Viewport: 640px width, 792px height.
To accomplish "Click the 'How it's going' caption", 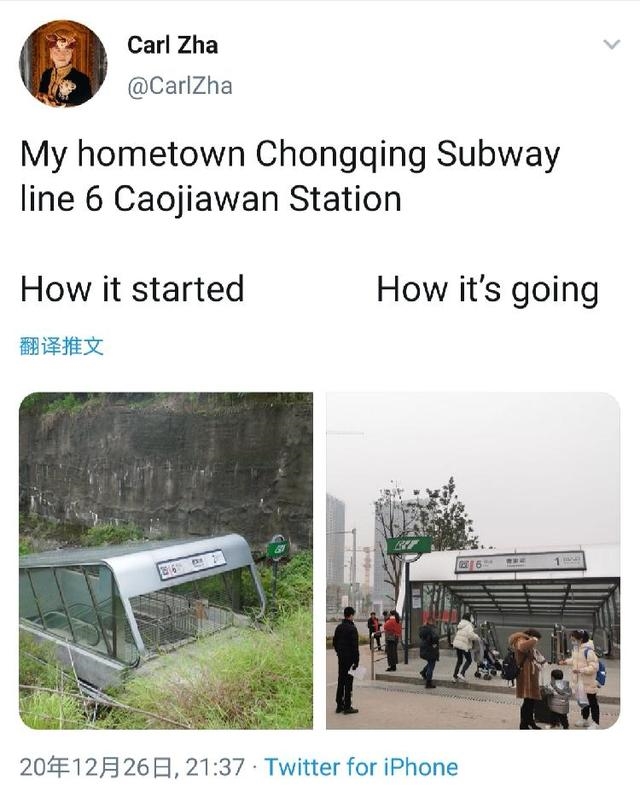I will (487, 290).
